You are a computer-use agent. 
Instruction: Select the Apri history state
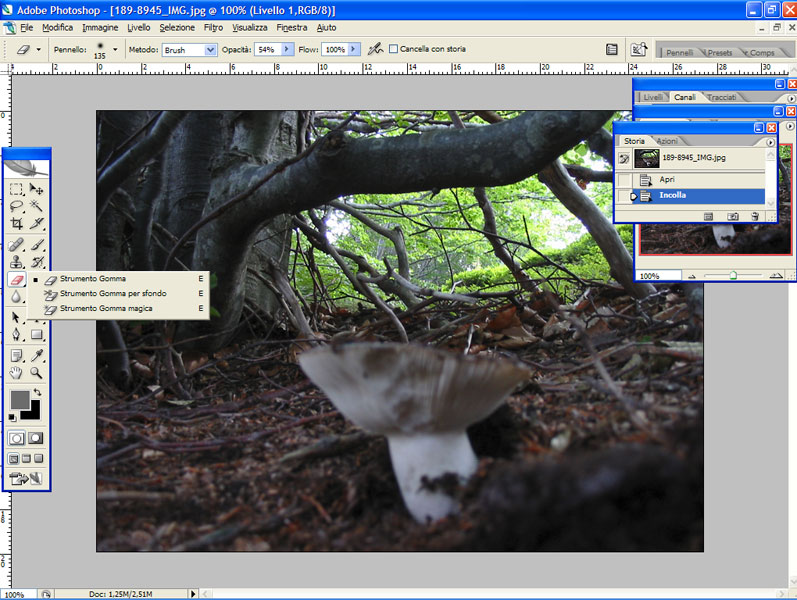[x=690, y=179]
